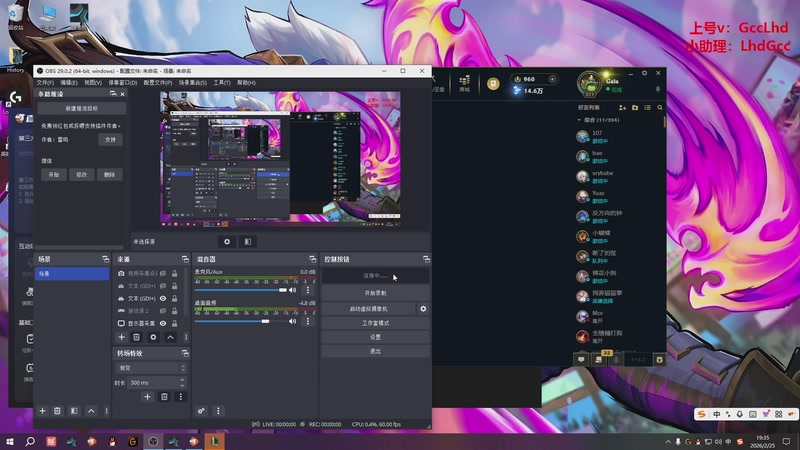Click the add friend icon in the game client
Viewport: 800px width, 450px height.
622,108
